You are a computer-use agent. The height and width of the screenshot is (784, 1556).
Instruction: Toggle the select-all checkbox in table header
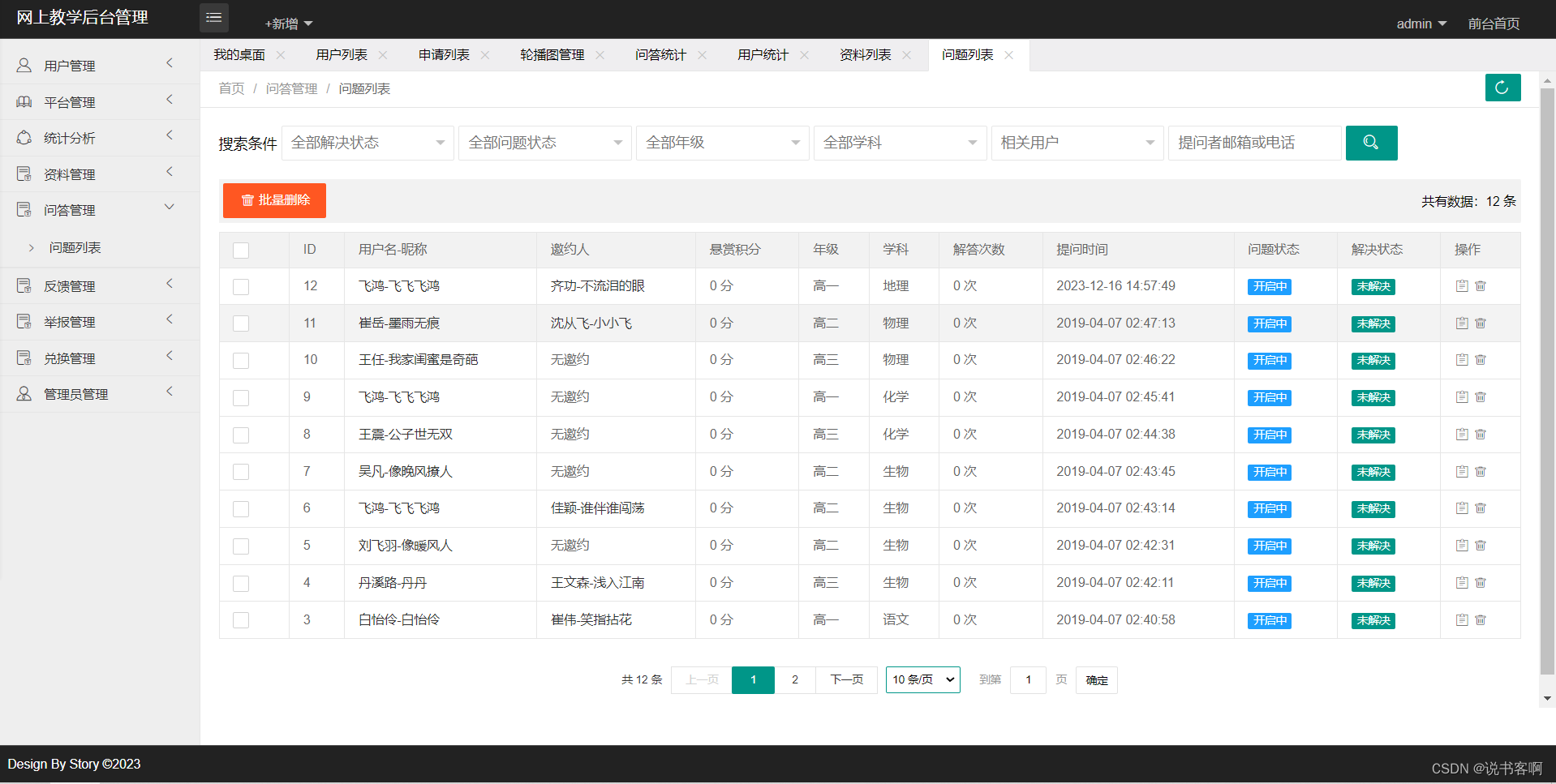click(241, 250)
